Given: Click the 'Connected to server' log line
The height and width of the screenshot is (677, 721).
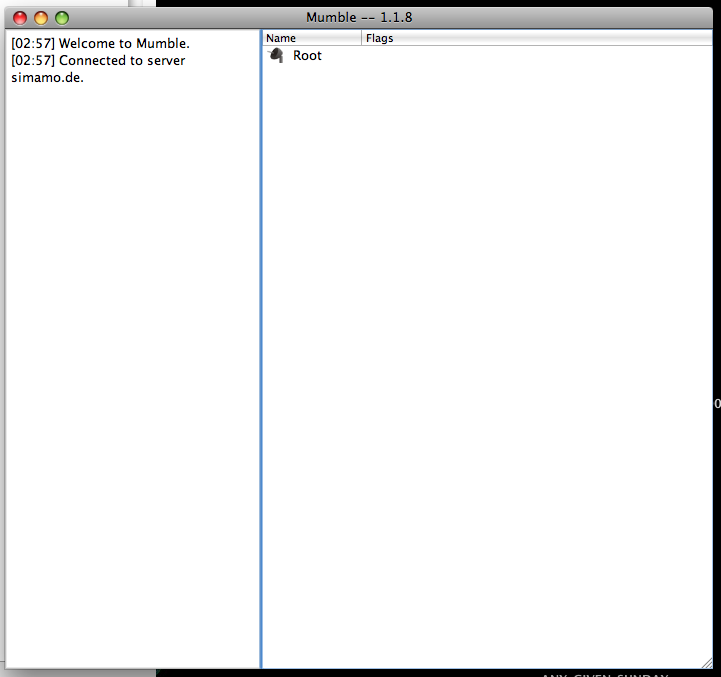Looking at the screenshot, I should point(122,61).
